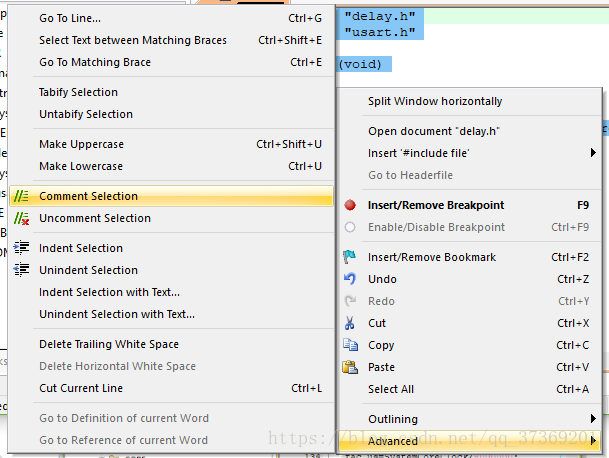Viewport: 609px width, 458px height.
Task: Open document "delay.h" entry
Action: pos(434,131)
